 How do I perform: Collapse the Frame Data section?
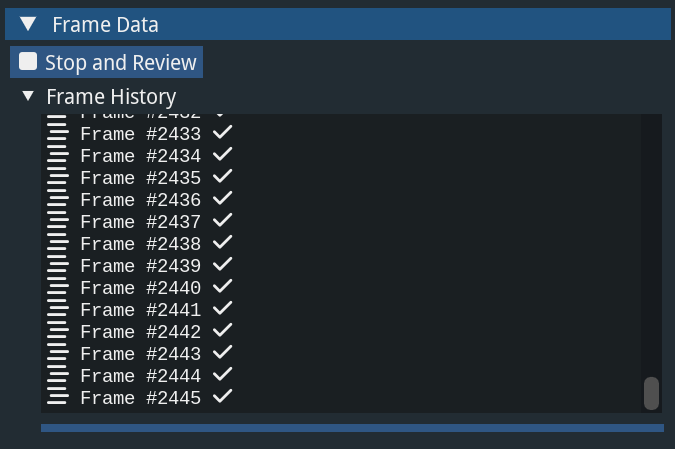[27, 24]
